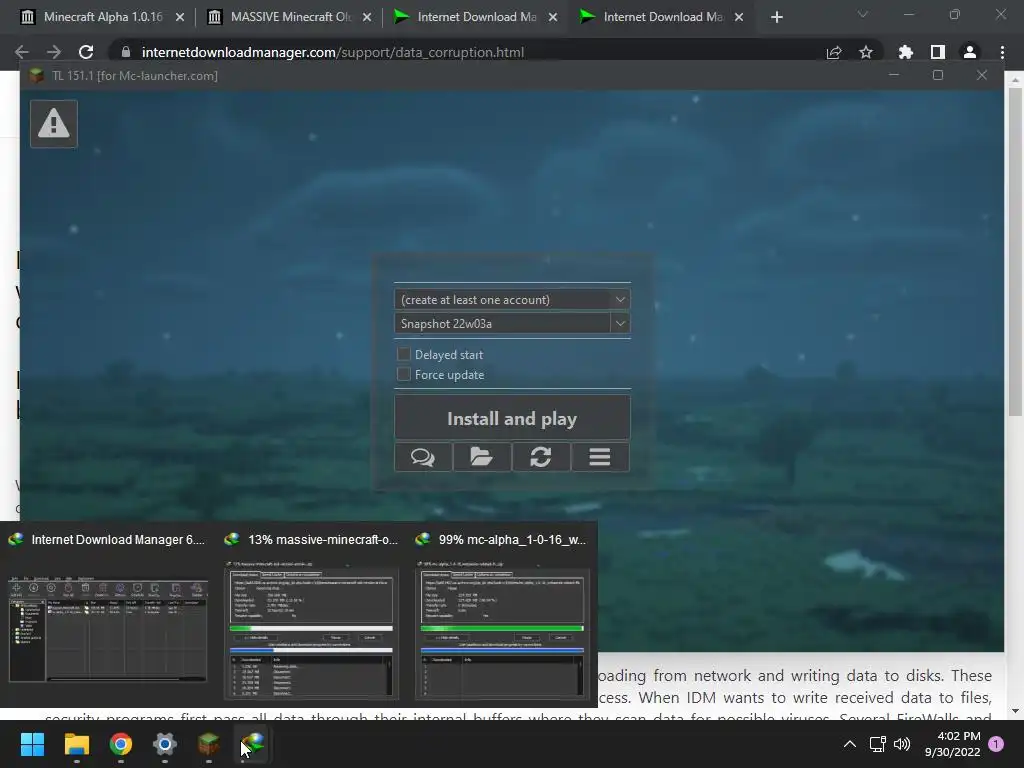Select the 13% massive-minecraft download preview
1024x768 pixels.
pos(312,615)
